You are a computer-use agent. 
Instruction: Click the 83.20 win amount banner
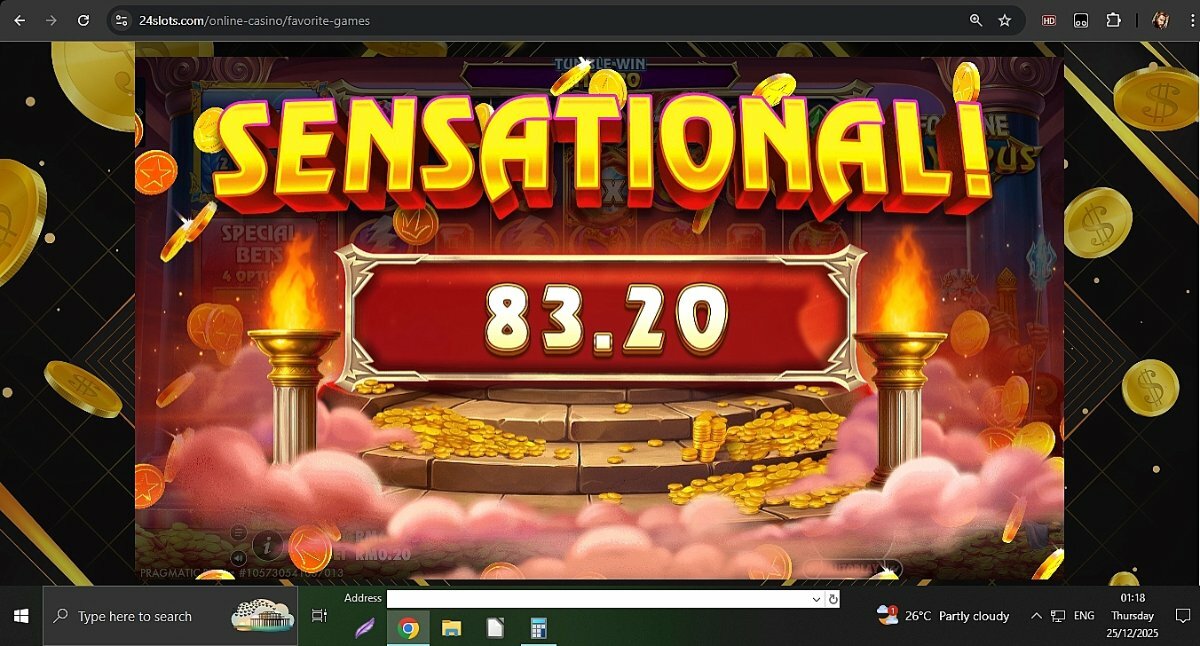(600, 317)
